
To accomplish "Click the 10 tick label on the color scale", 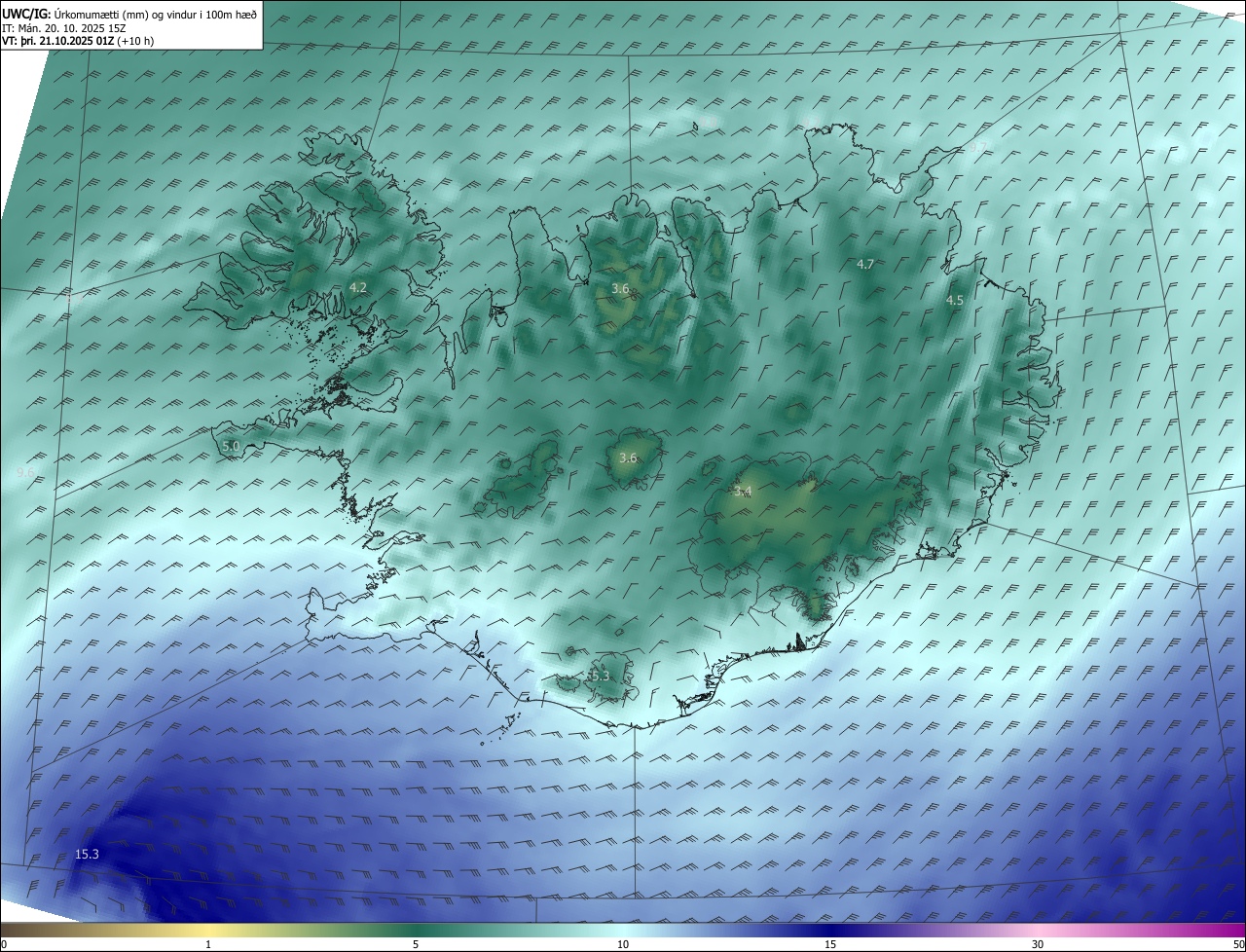I will pyautogui.click(x=623, y=944).
